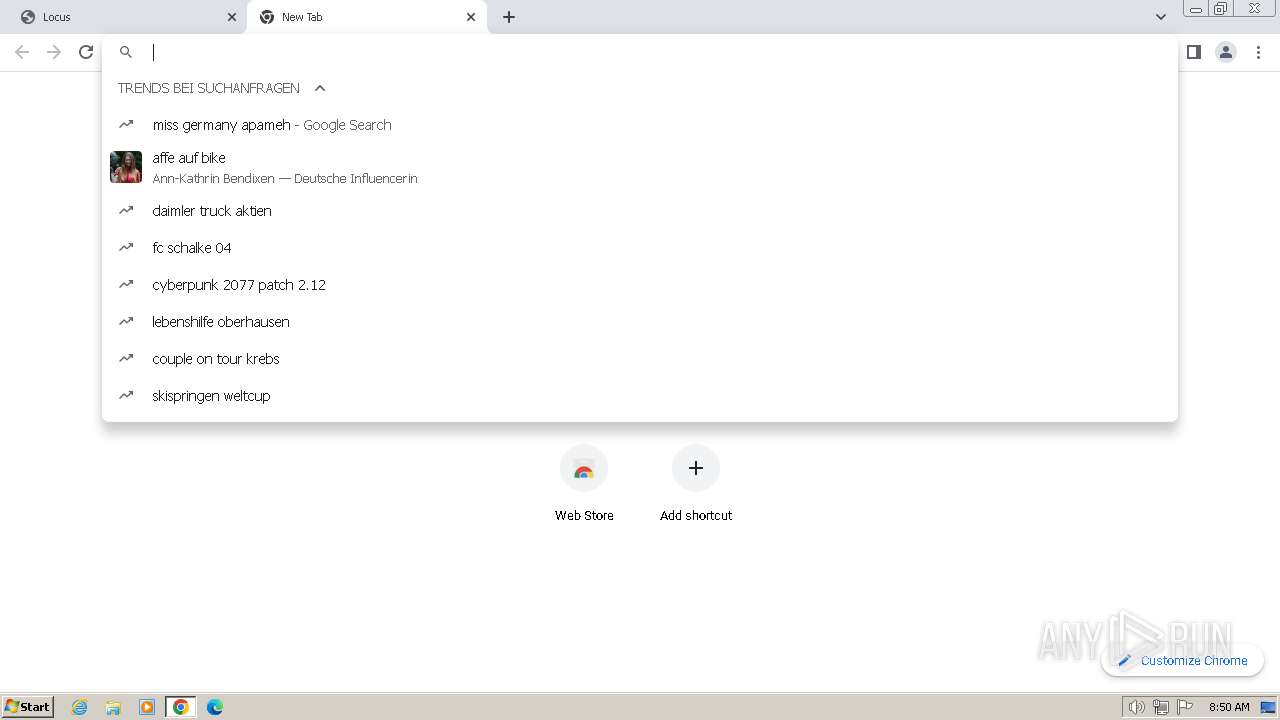The width and height of the screenshot is (1280, 720).
Task: Open File Explorer from taskbar
Action: point(113,707)
